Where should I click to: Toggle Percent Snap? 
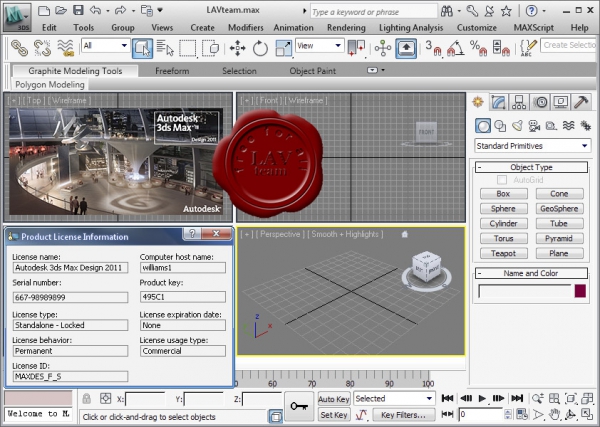click(478, 48)
